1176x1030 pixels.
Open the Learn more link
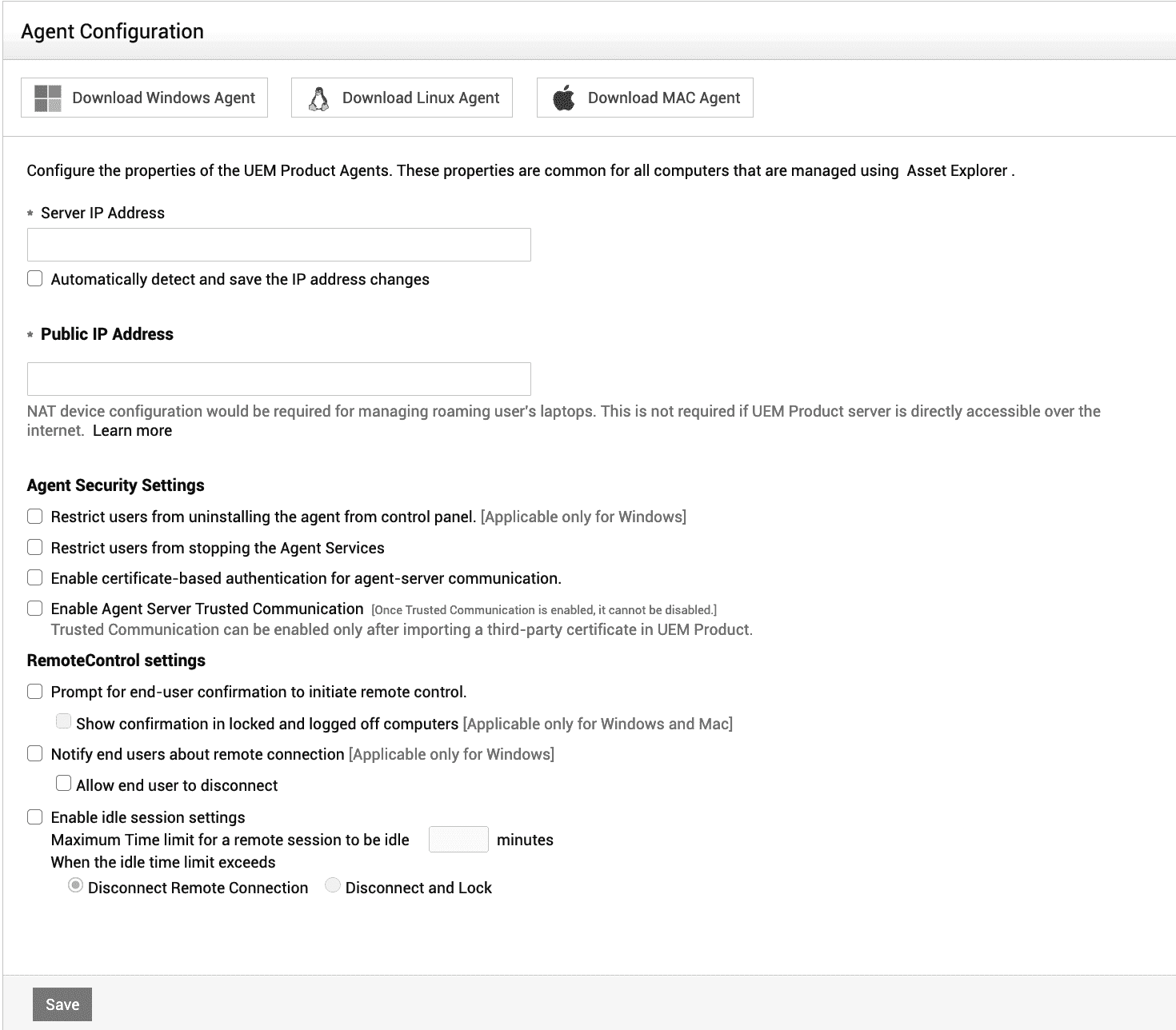coord(132,431)
